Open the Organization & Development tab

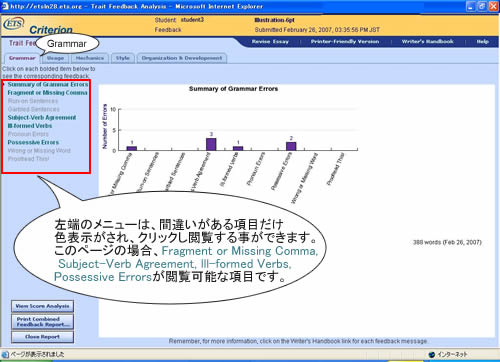(x=182, y=58)
